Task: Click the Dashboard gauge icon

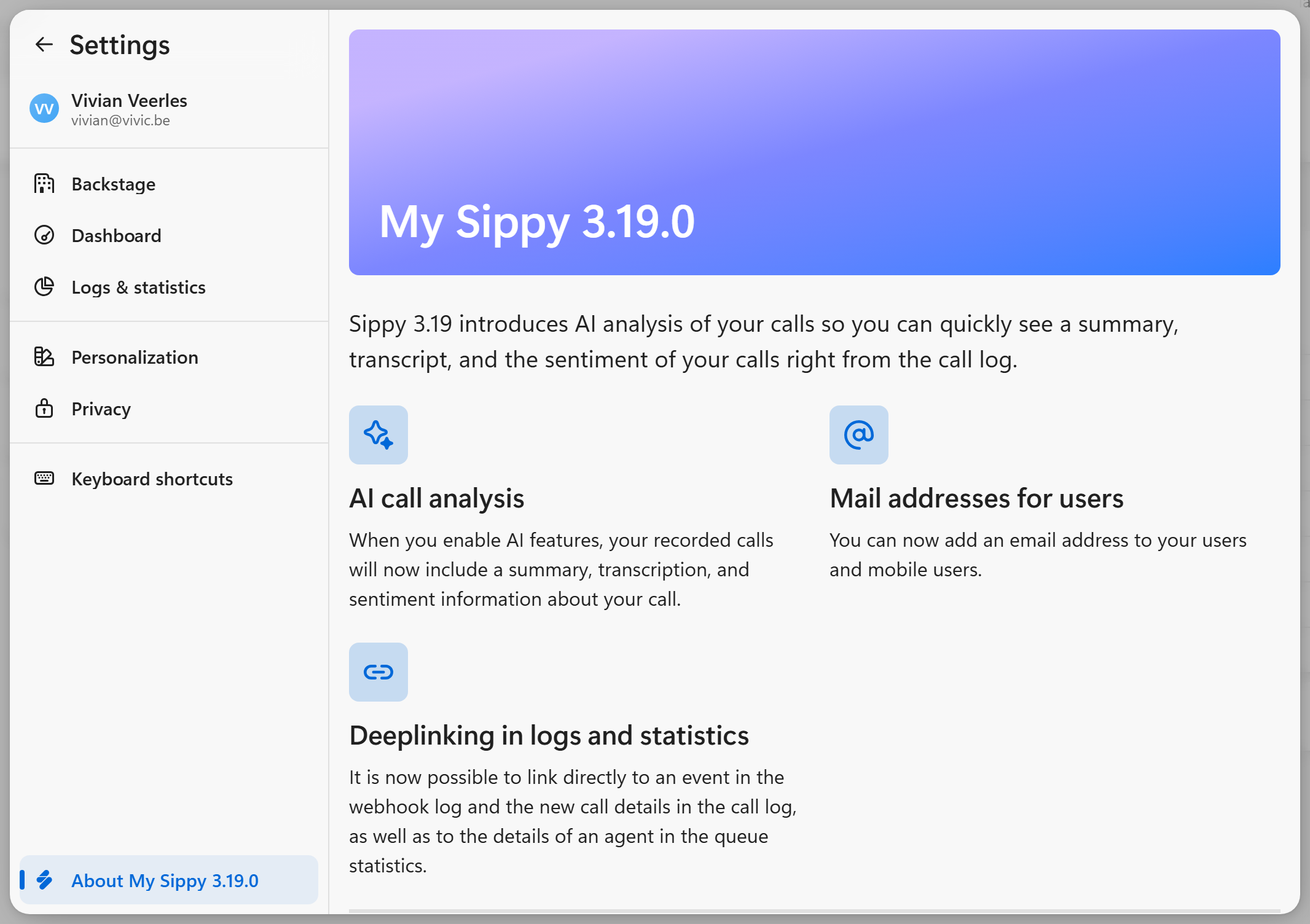Action: [x=44, y=235]
